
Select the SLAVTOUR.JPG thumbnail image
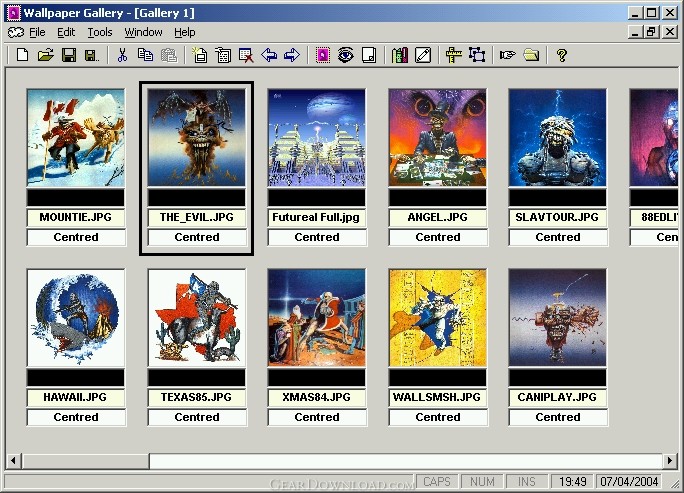557,137
